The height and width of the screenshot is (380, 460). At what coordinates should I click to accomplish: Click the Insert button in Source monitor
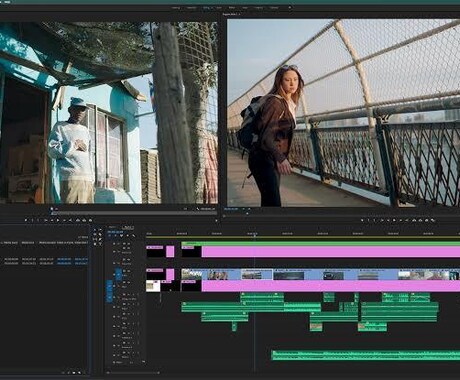point(78,220)
